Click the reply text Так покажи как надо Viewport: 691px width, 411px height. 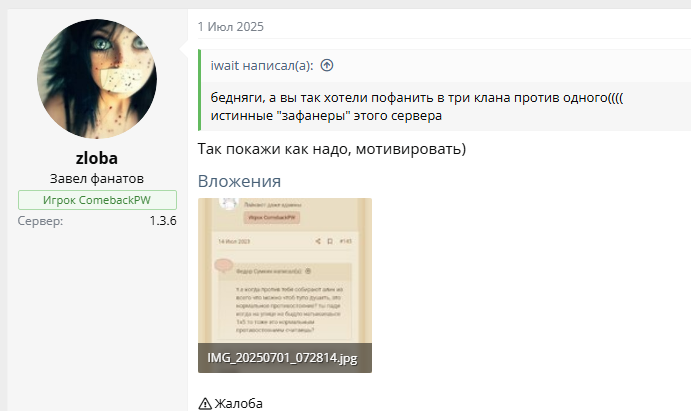pyautogui.click(x=332, y=150)
